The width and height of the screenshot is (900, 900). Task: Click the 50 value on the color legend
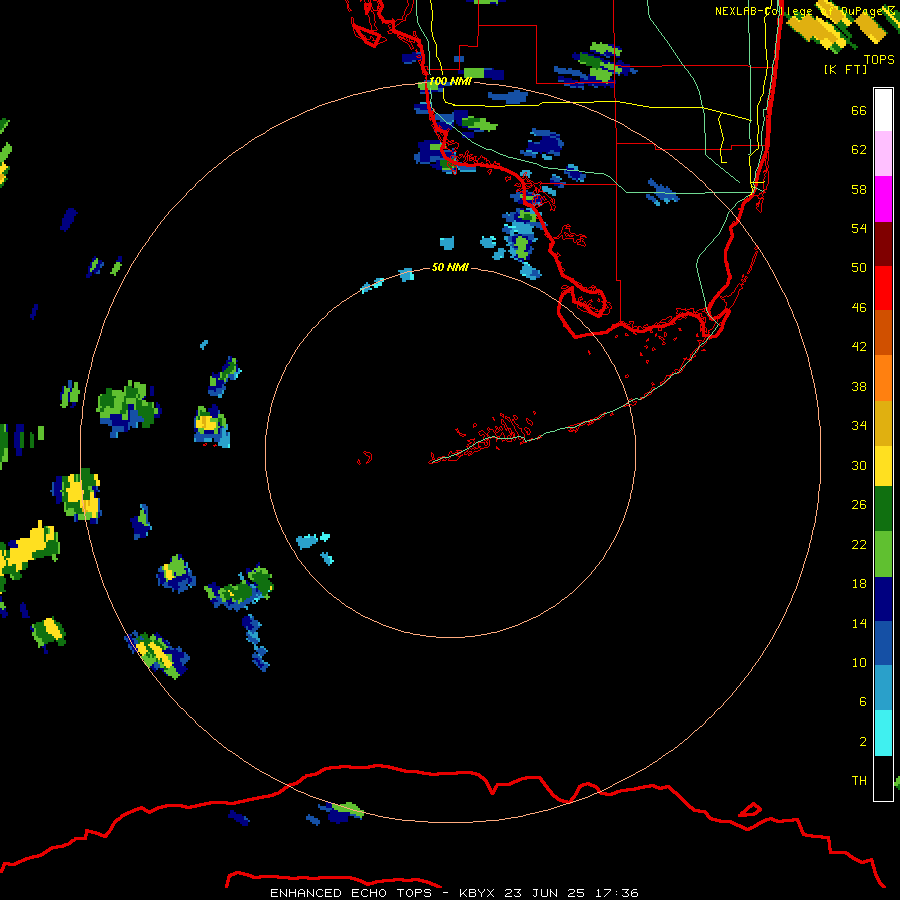click(x=859, y=268)
